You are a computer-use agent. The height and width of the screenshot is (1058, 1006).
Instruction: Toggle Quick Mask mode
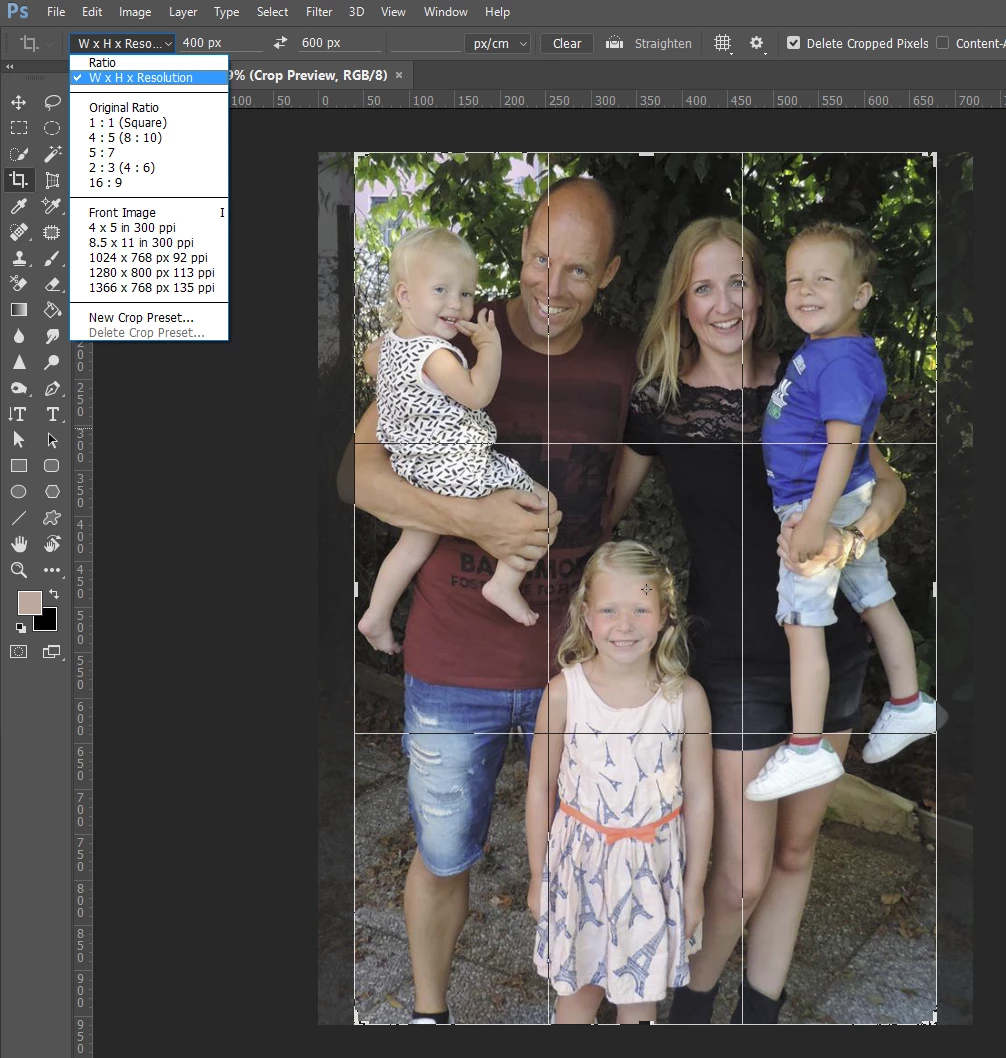tap(19, 652)
